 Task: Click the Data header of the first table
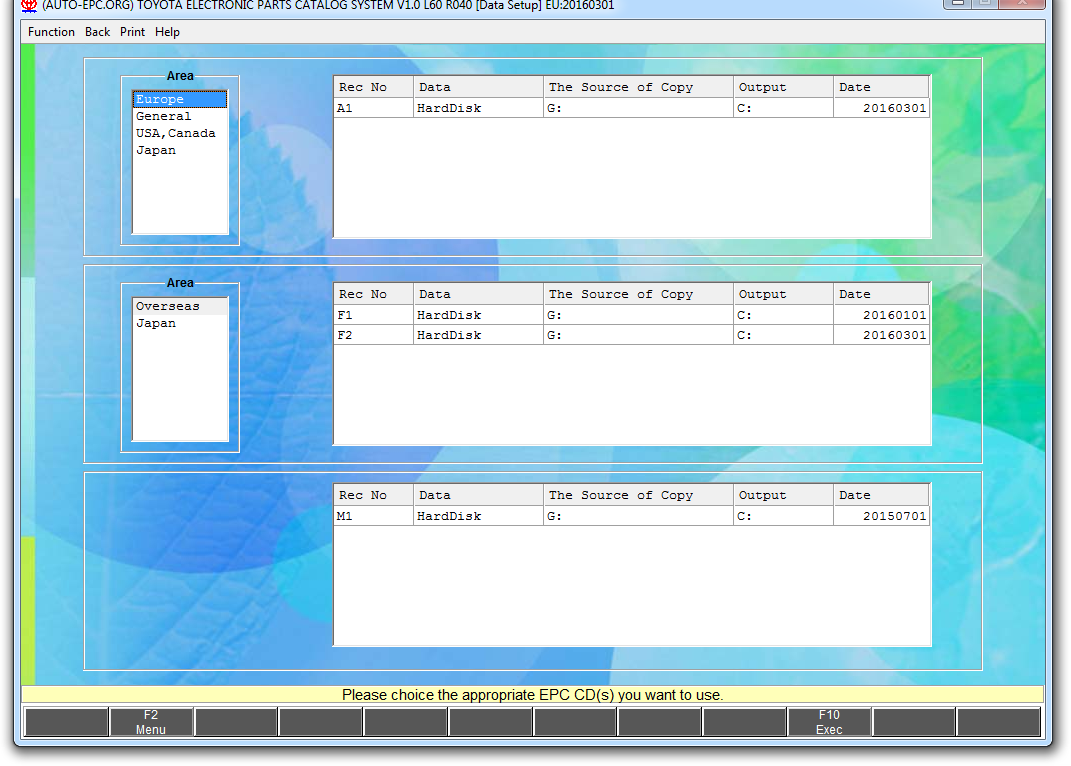tap(478, 87)
